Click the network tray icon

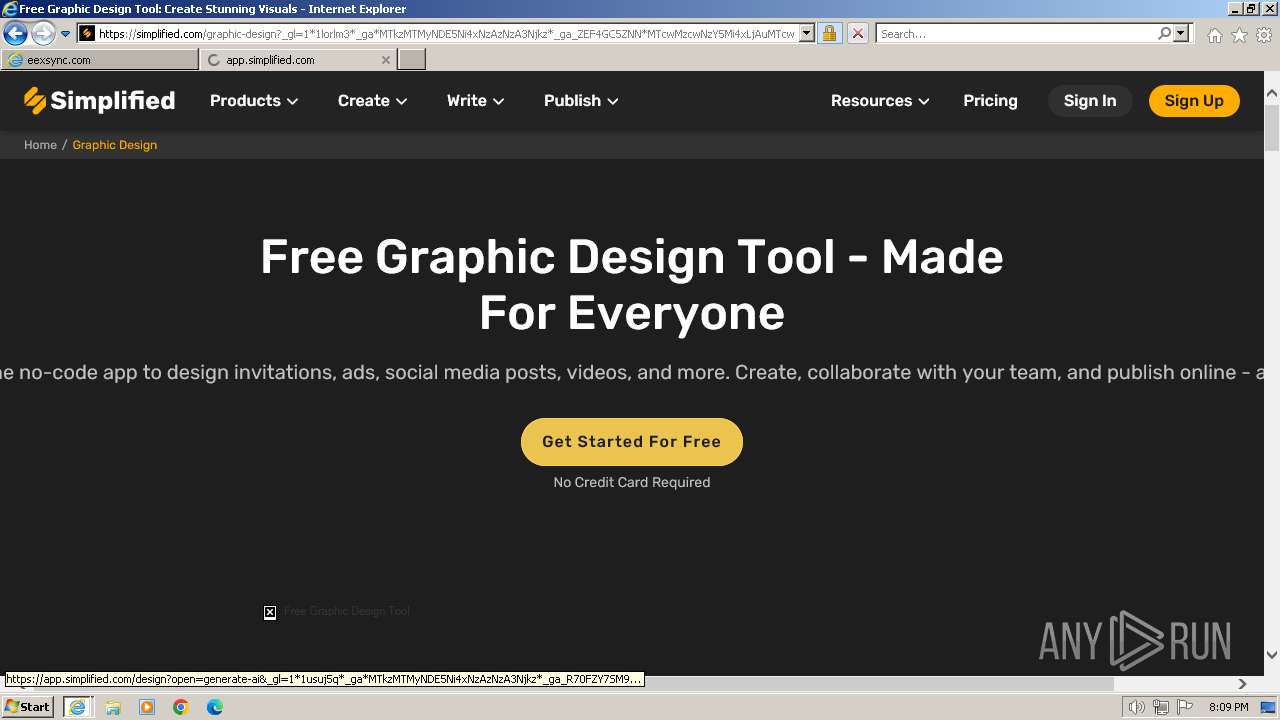[x=1161, y=708]
